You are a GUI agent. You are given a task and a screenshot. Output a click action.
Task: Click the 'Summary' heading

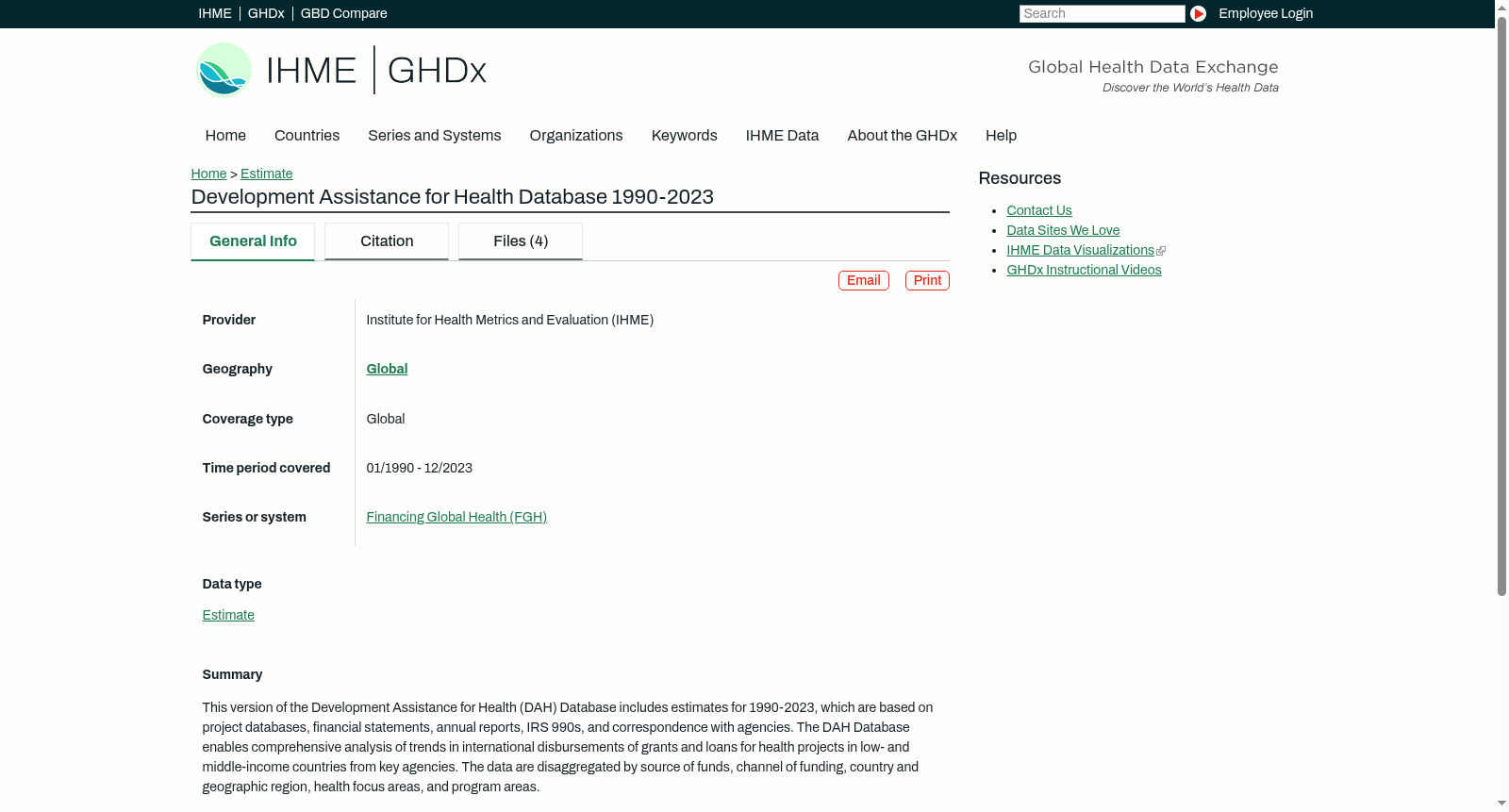[x=232, y=674]
